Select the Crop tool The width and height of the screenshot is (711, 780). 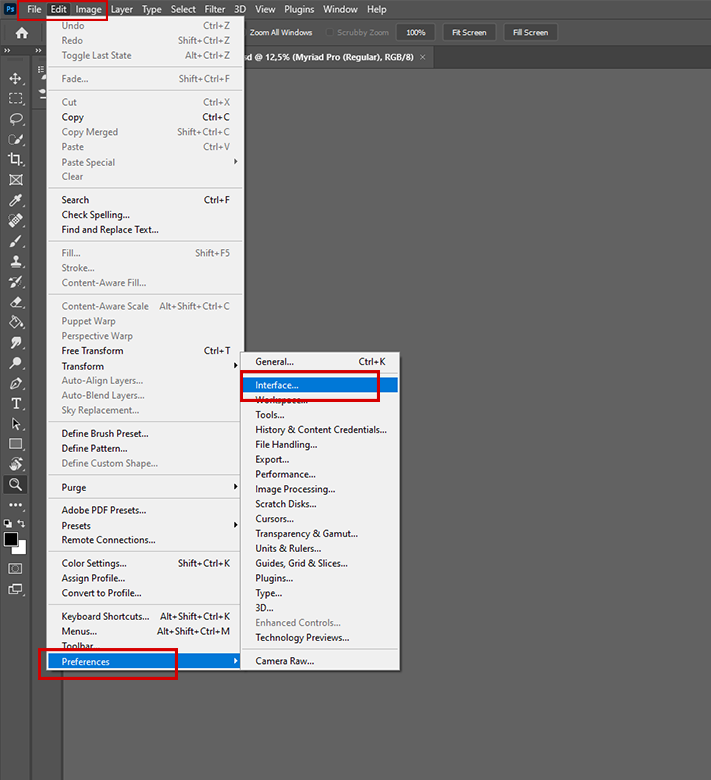coord(15,160)
